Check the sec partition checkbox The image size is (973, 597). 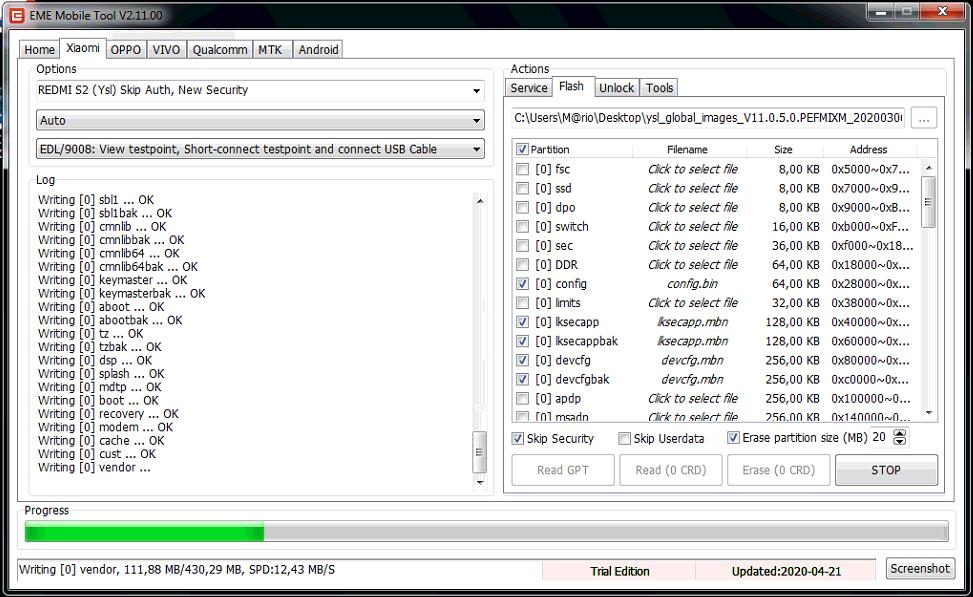click(x=522, y=246)
